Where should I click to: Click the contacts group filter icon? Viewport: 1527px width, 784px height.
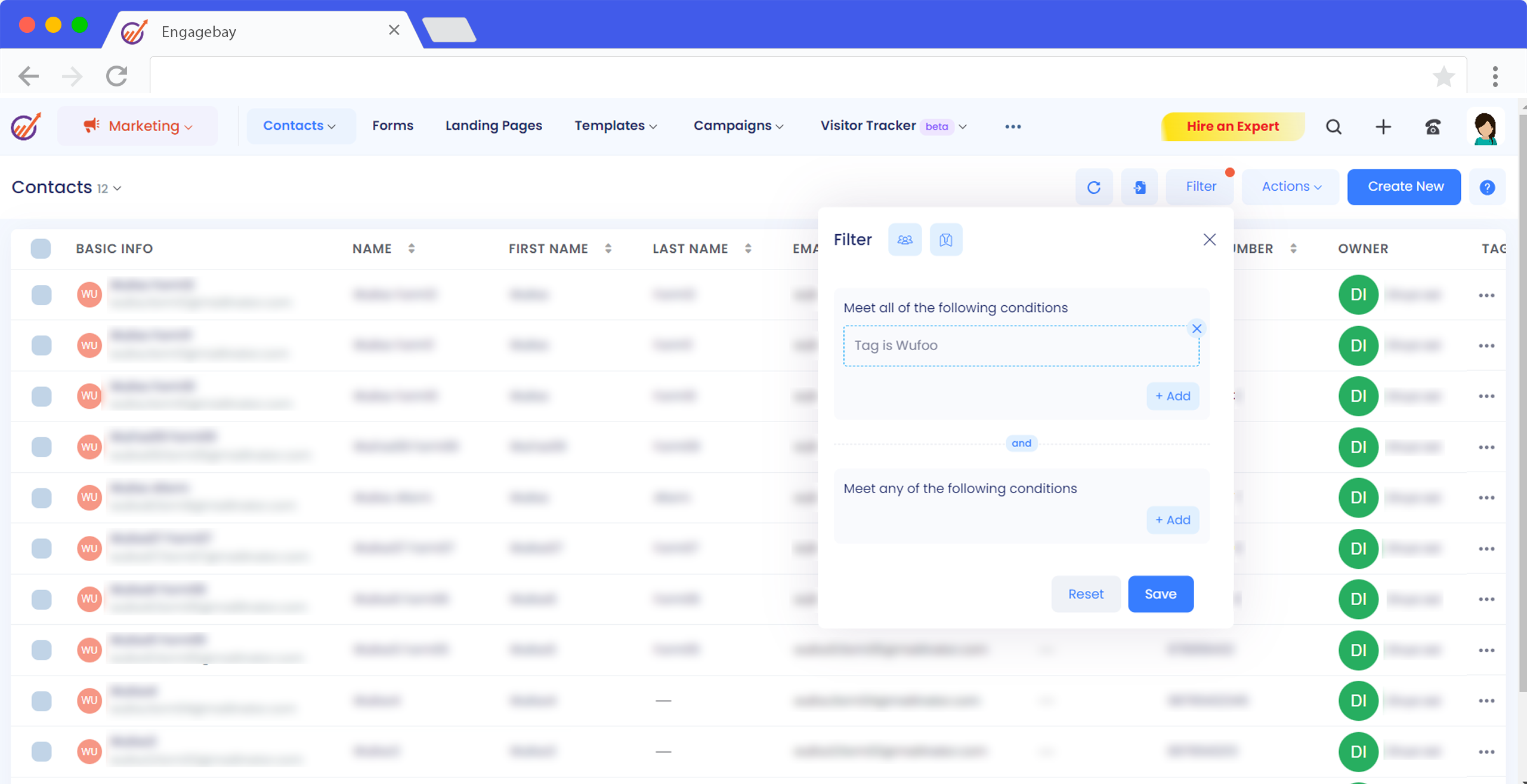point(904,240)
